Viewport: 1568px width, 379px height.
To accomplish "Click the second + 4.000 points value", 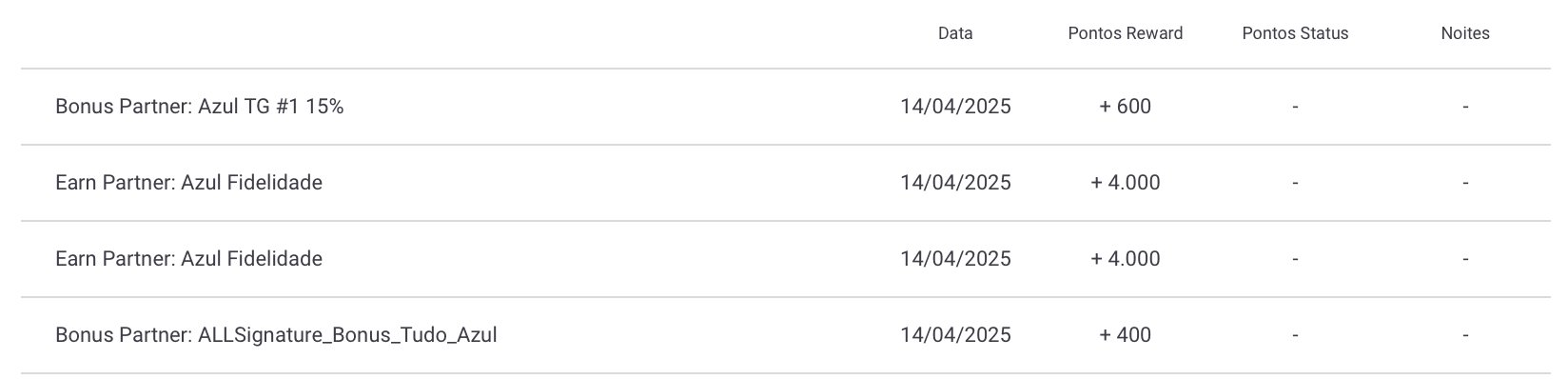I will (1126, 259).
